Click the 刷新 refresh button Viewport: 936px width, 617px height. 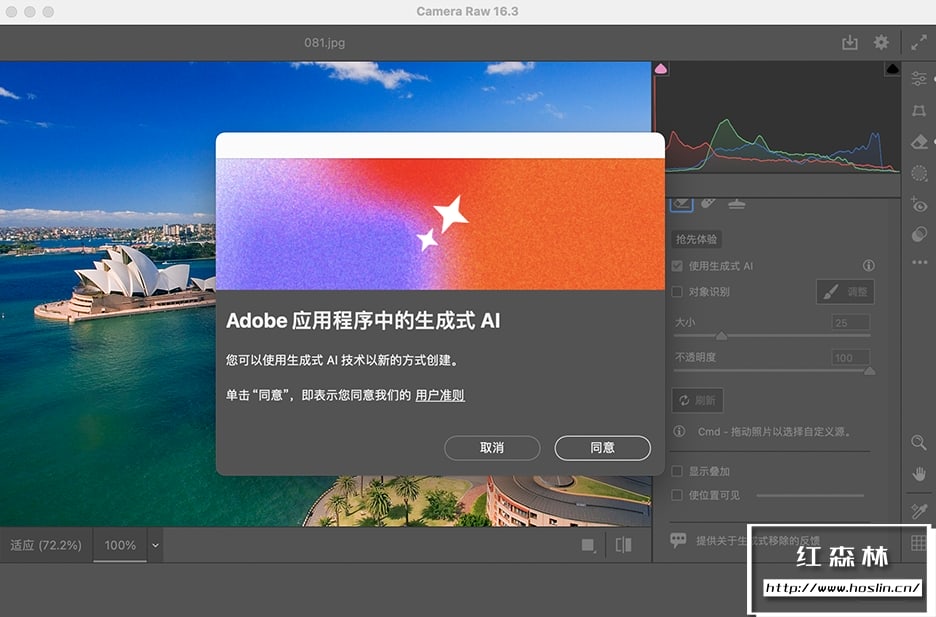(x=697, y=400)
